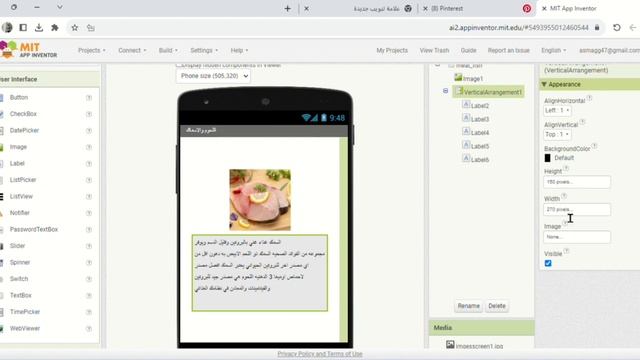Click the Height input field
This screenshot has width=640, height=360.
point(577,182)
